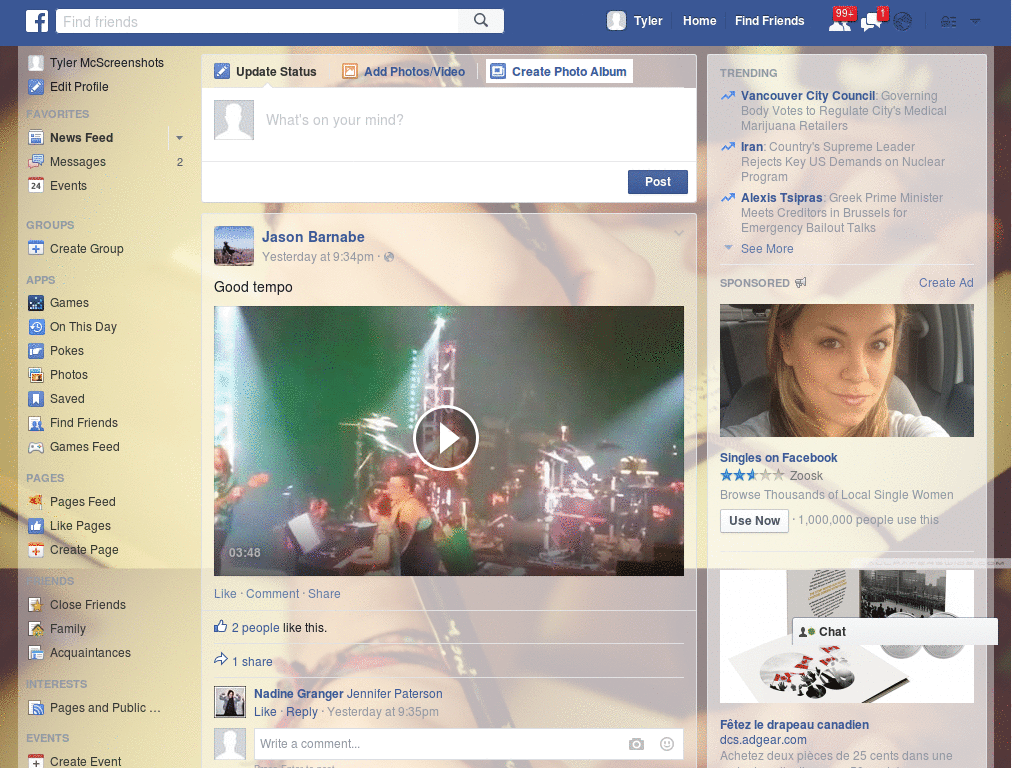Click the Use Now button
The width and height of the screenshot is (1024, 768).
[754, 521]
